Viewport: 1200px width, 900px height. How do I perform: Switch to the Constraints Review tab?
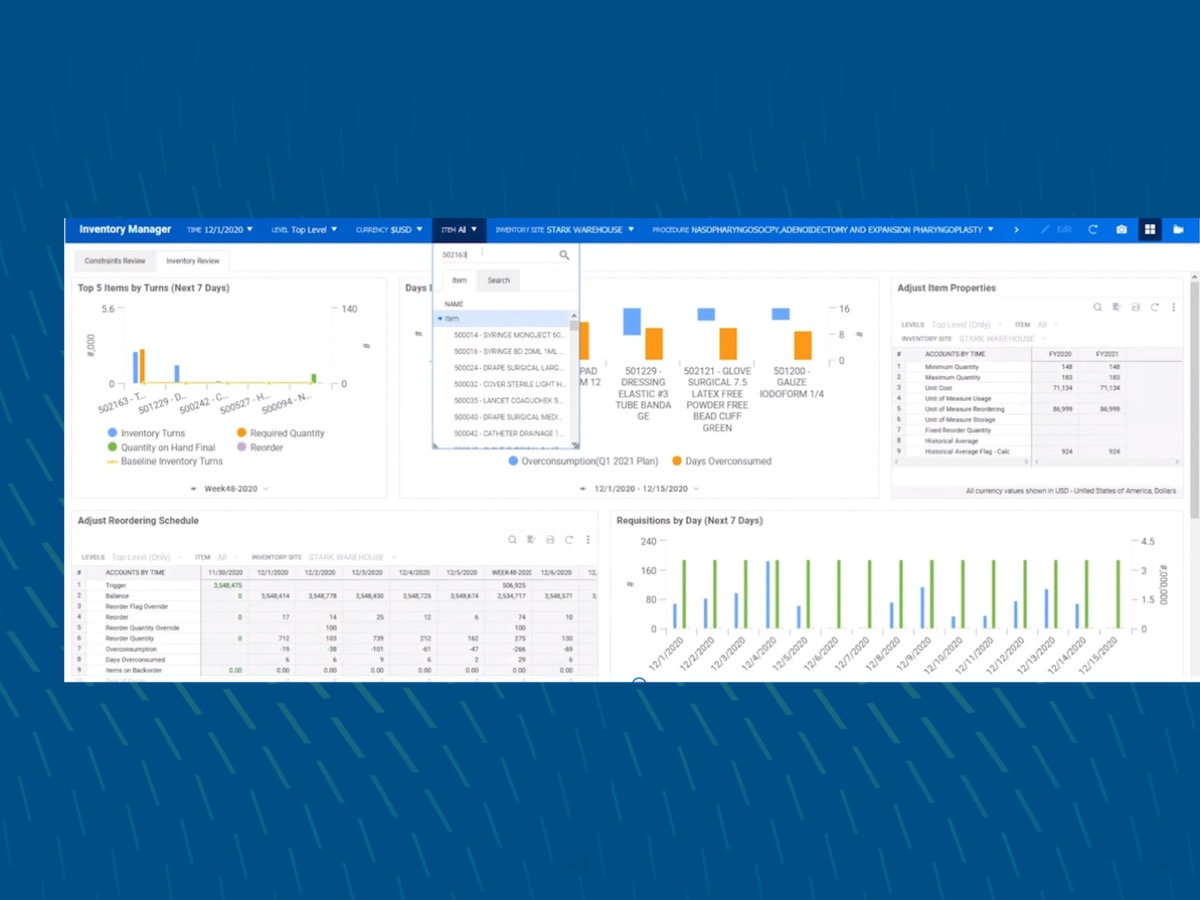point(115,260)
